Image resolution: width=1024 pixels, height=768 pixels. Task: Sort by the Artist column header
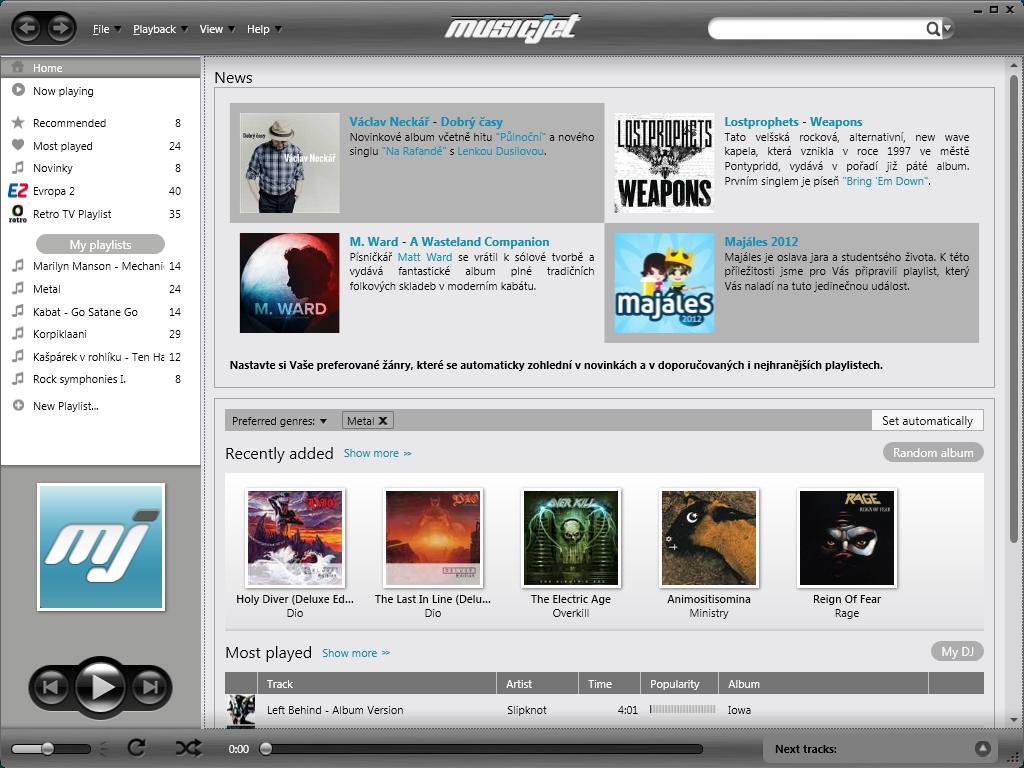click(537, 684)
